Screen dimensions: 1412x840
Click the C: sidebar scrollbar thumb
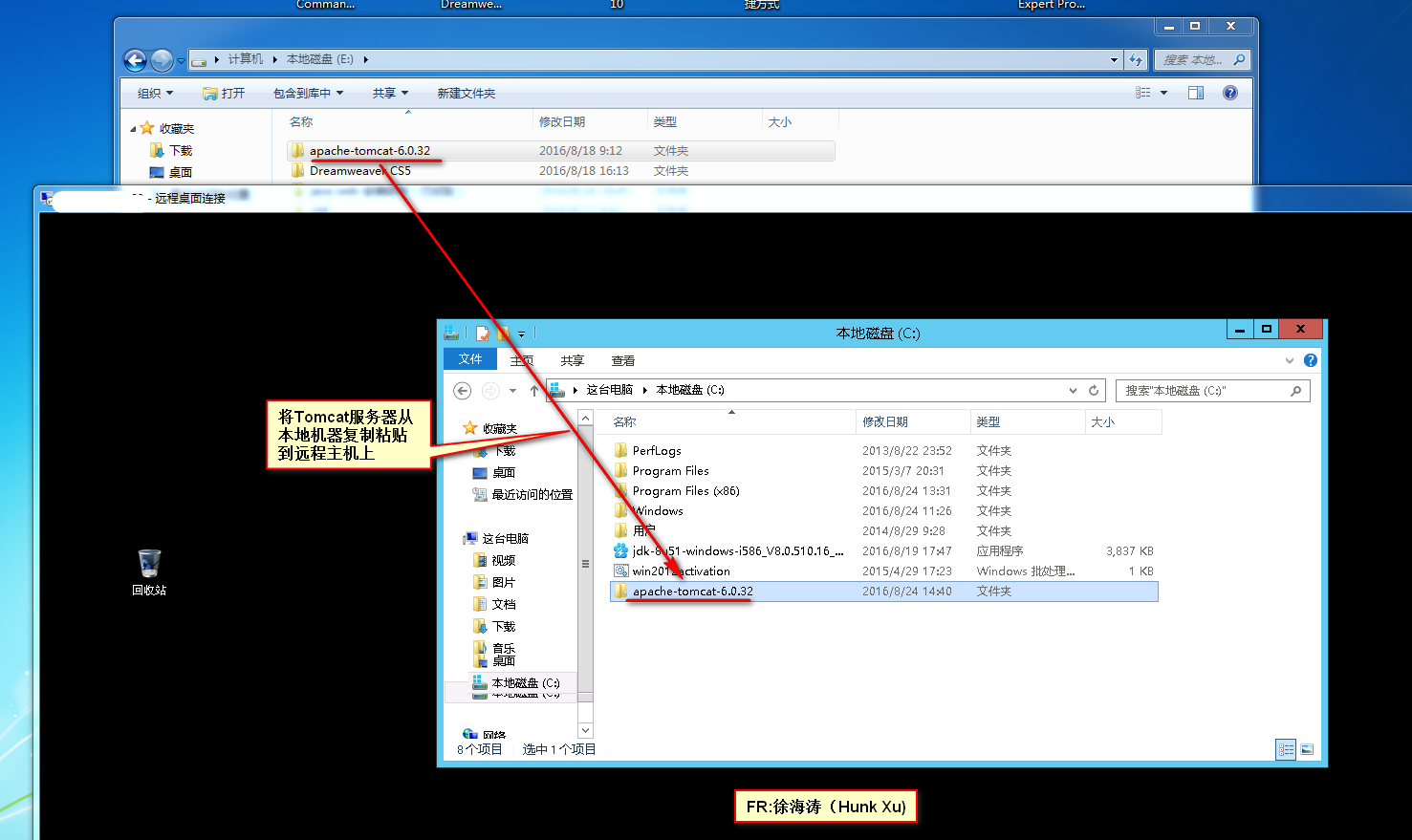pyautogui.click(x=586, y=563)
